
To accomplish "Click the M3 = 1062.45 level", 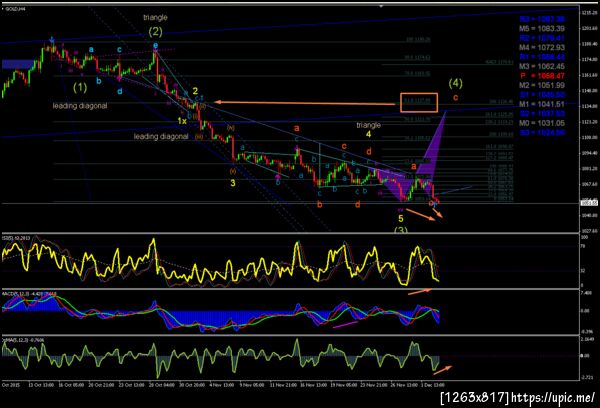I will tap(542, 66).
